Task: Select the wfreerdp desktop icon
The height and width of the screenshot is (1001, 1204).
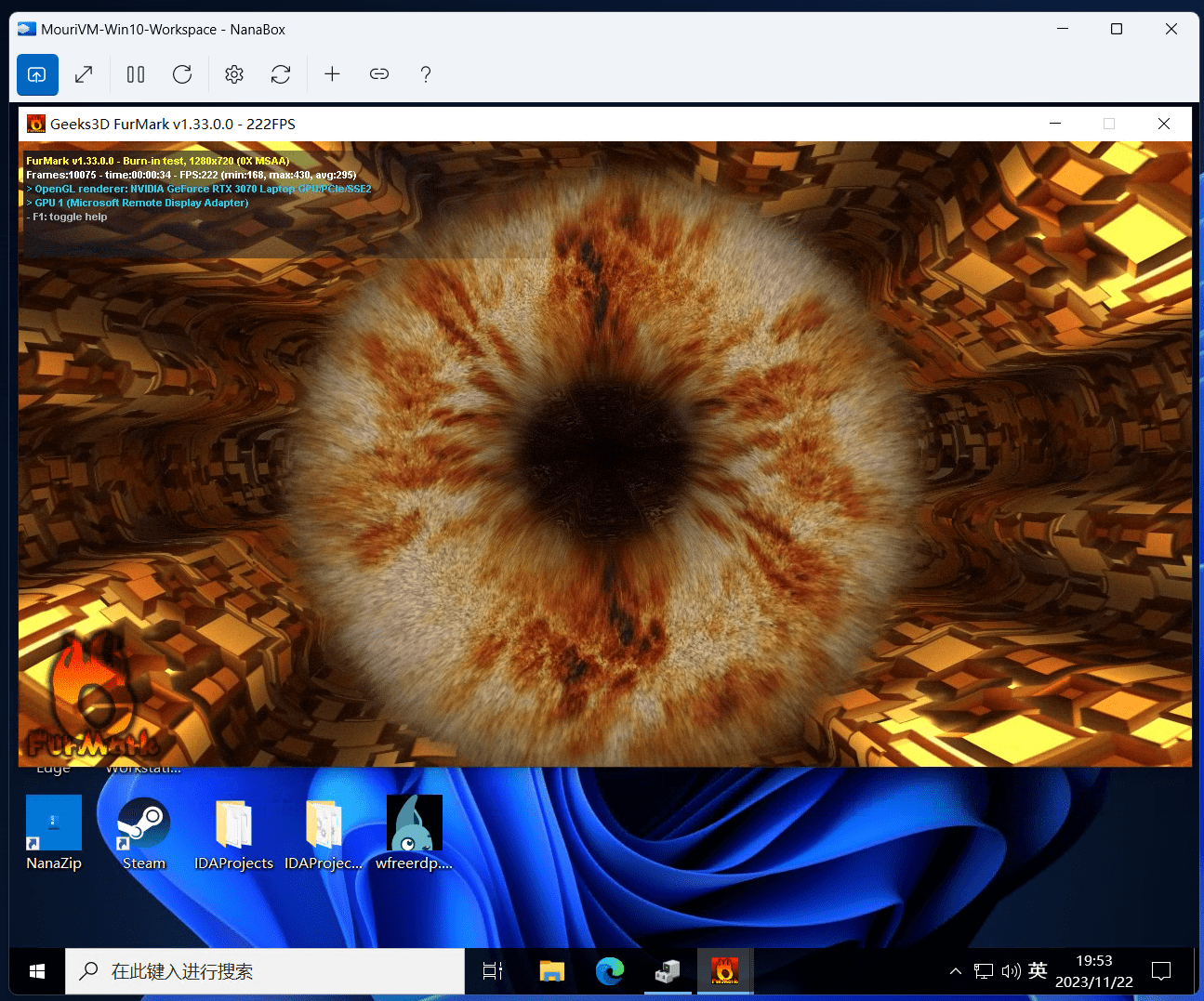Action: pos(415,833)
